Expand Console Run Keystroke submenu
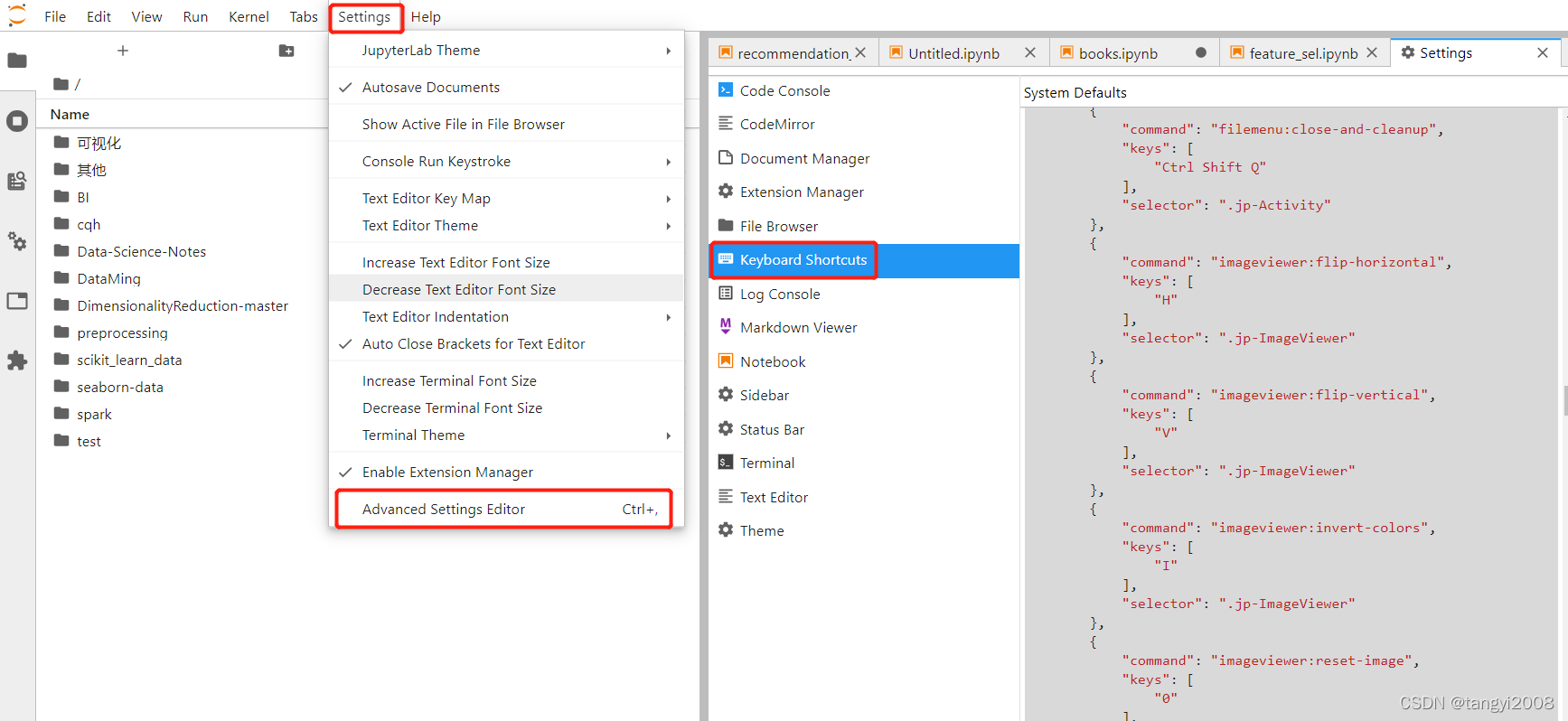This screenshot has width=1568, height=721. pos(506,161)
